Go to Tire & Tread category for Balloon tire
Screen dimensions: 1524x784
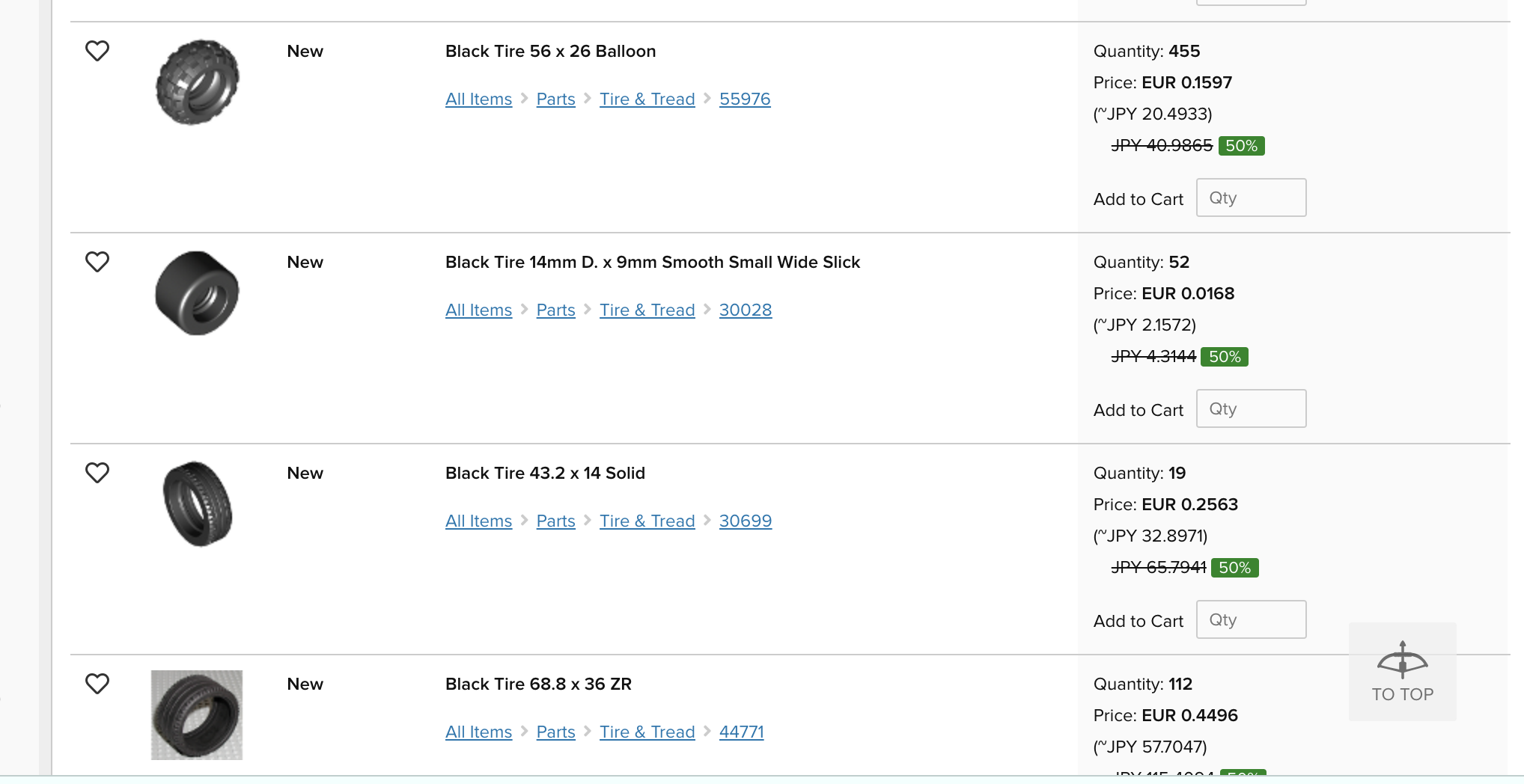[x=647, y=99]
